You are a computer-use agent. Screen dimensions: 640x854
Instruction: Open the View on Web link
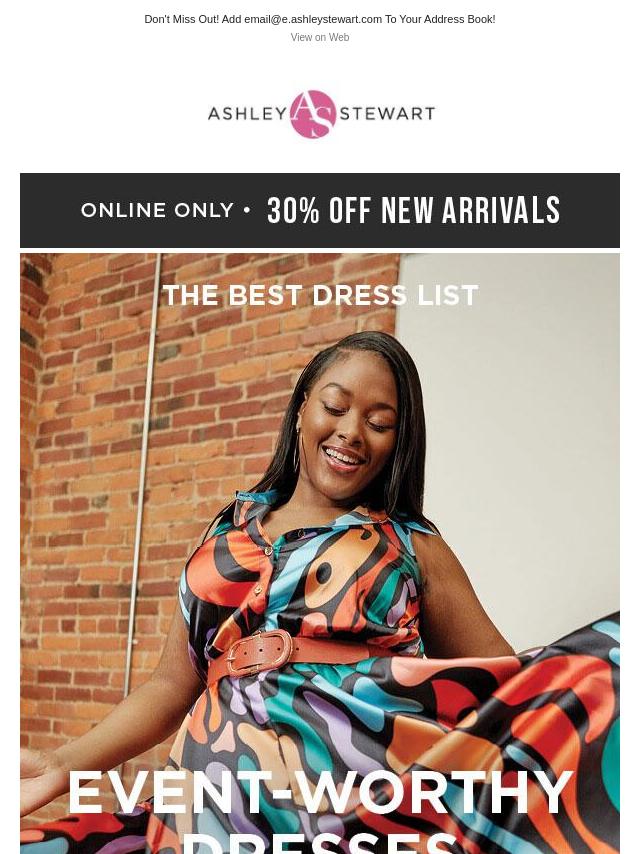[x=320, y=37]
